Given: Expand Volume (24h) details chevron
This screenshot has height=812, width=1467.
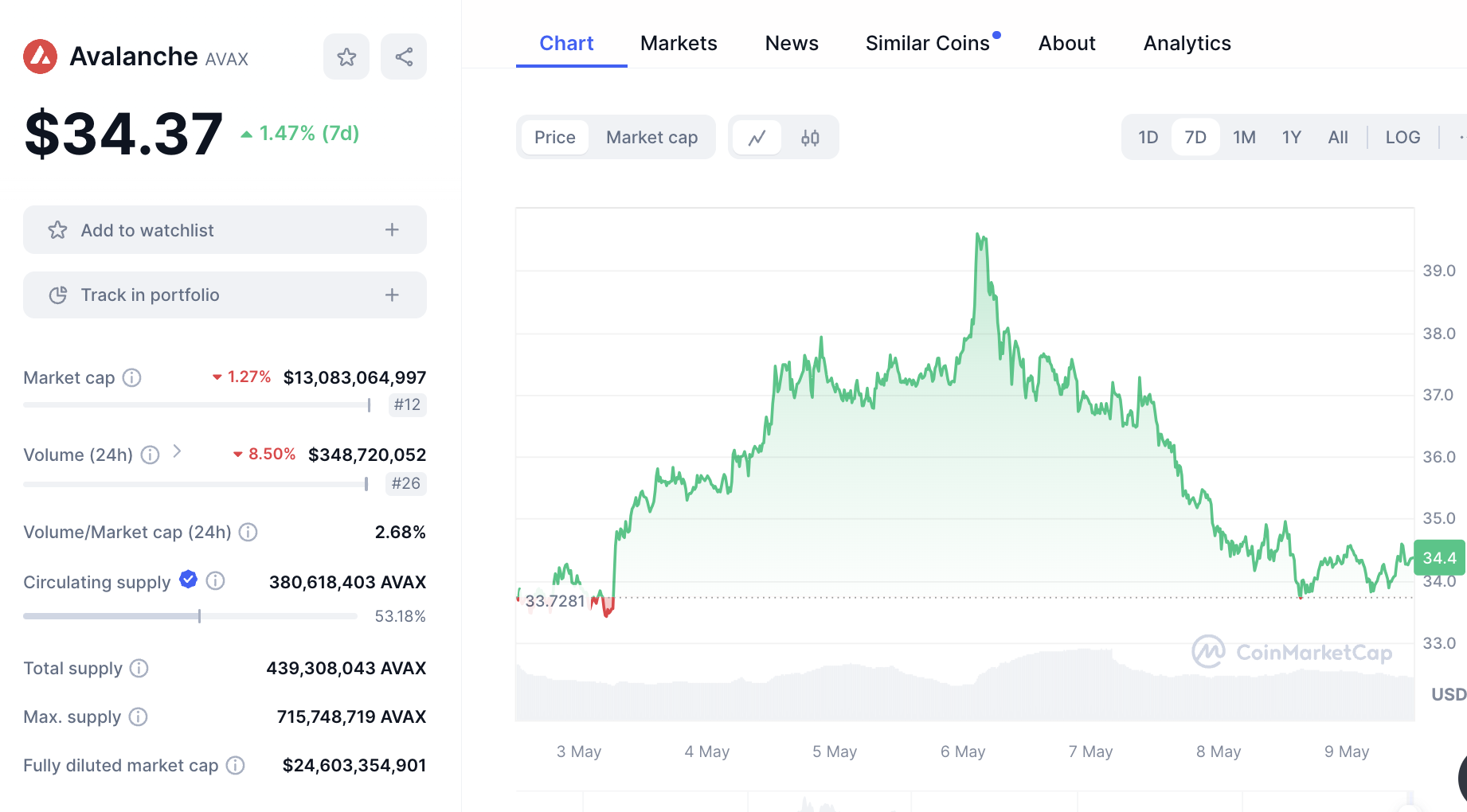Looking at the screenshot, I should click(178, 451).
